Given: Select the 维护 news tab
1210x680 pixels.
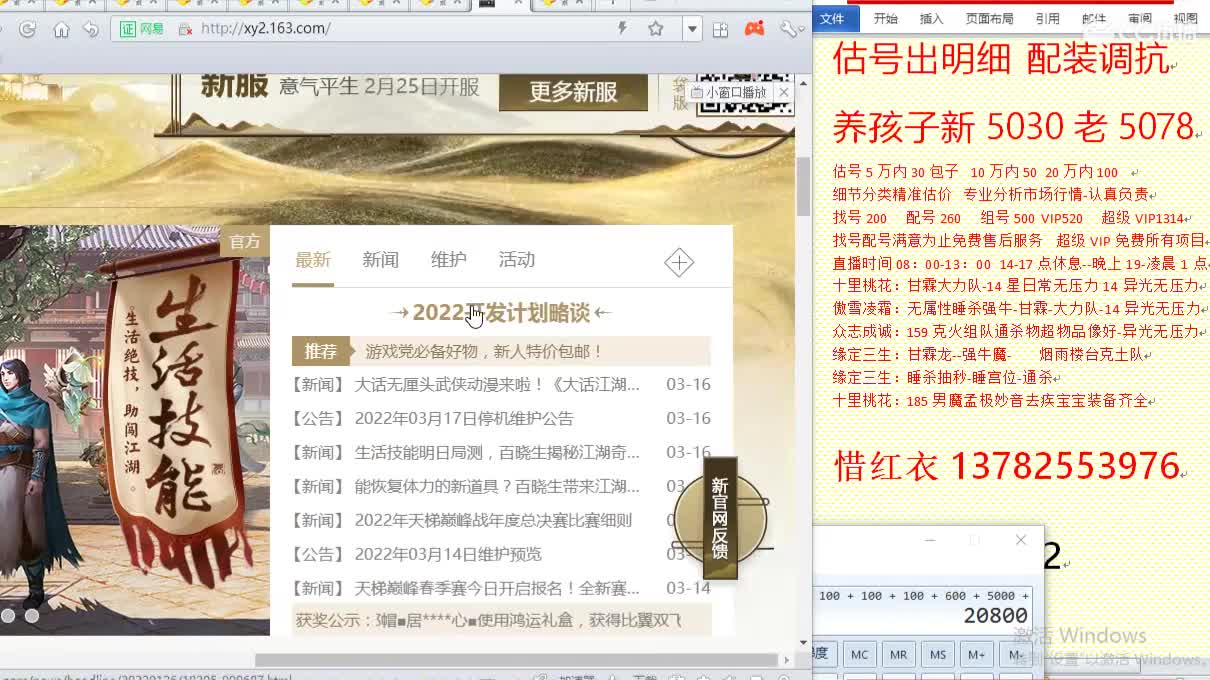Looking at the screenshot, I should [448, 260].
